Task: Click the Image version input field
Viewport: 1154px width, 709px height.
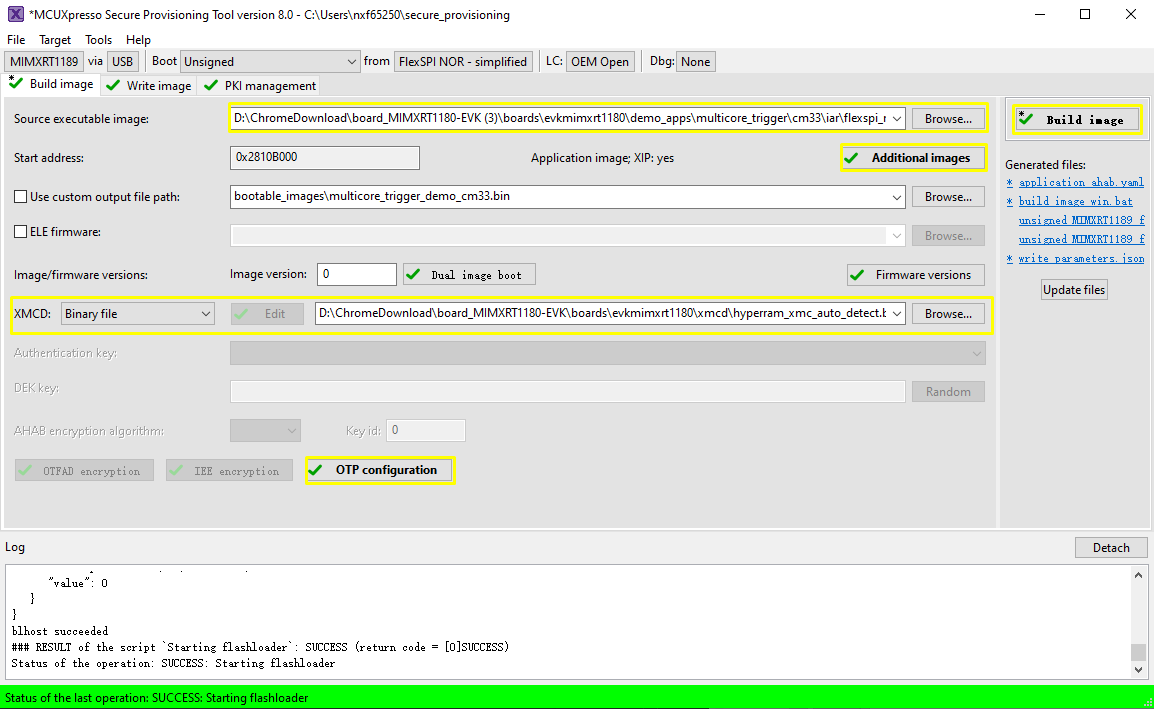Action: click(357, 275)
